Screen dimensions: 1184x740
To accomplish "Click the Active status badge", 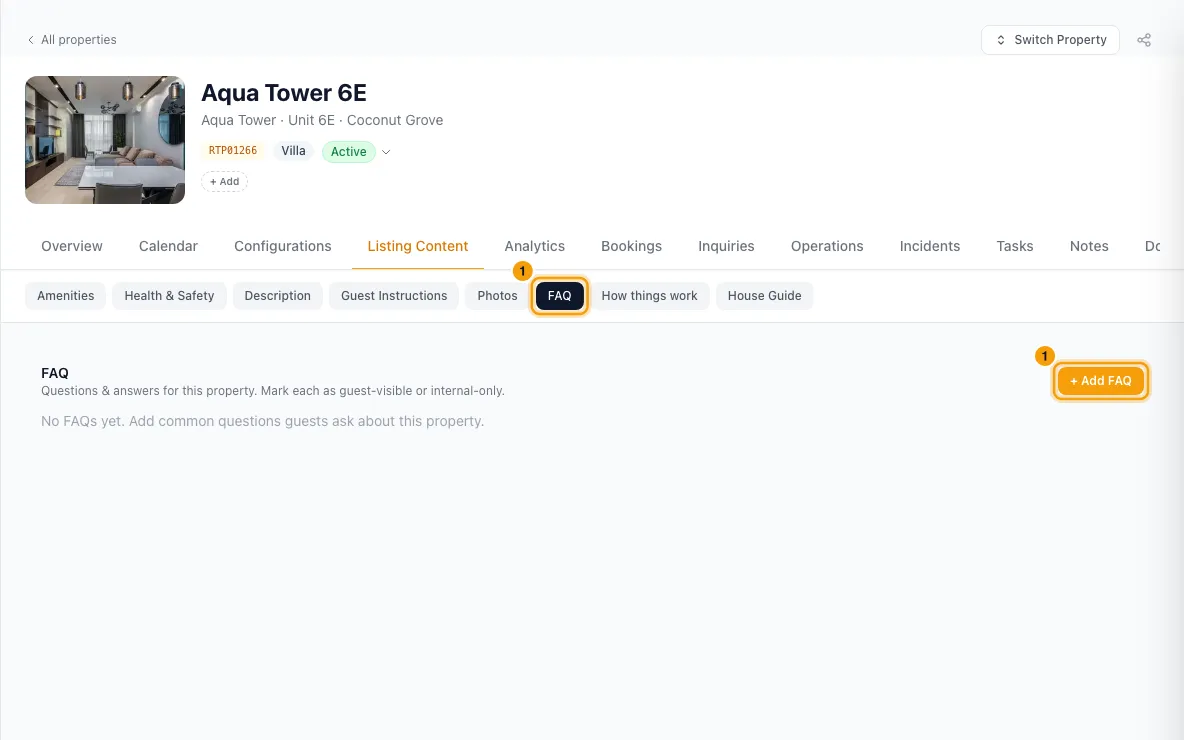I will point(349,152).
